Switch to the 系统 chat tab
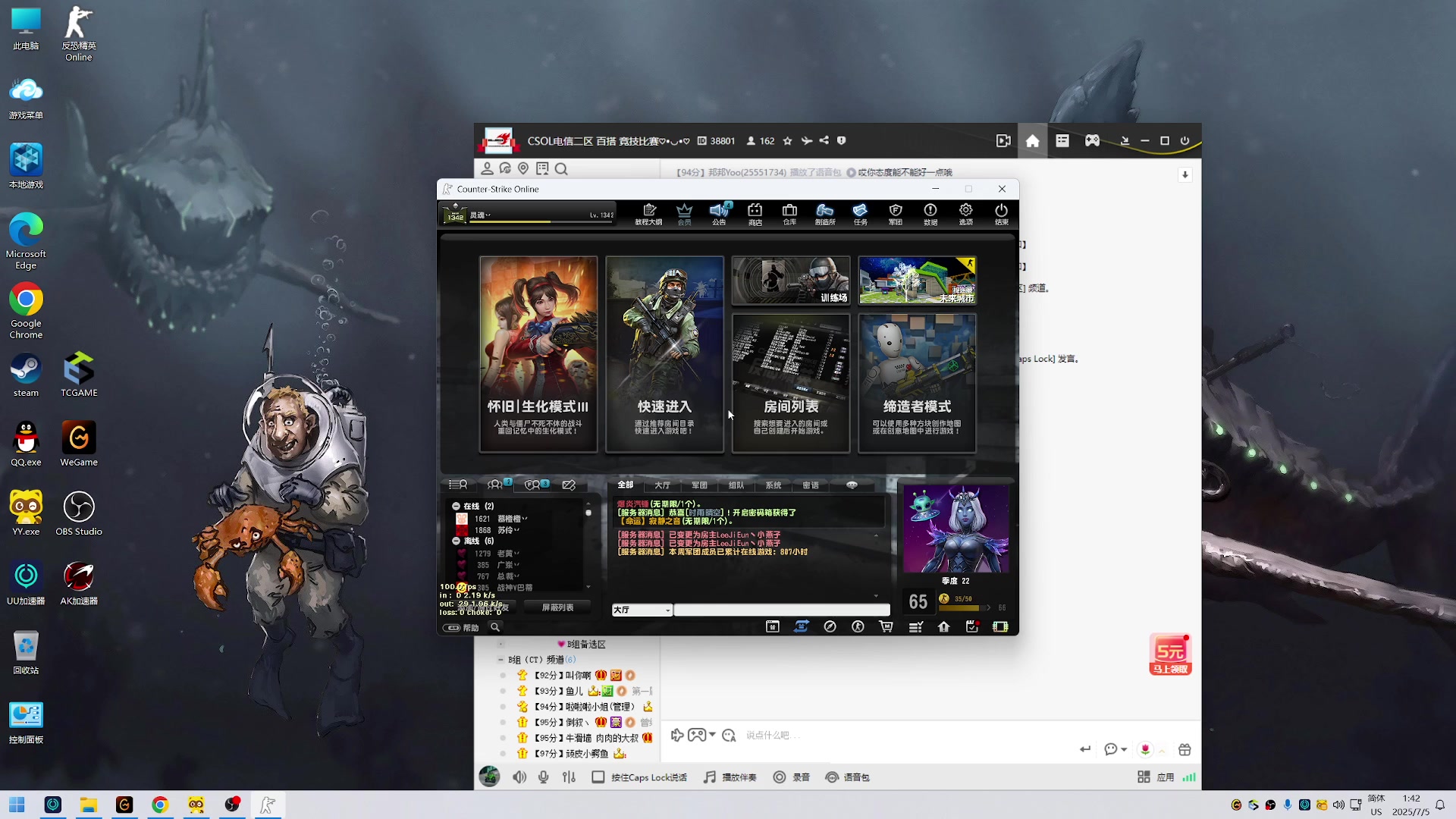This screenshot has height=819, width=1456. pos(773,485)
